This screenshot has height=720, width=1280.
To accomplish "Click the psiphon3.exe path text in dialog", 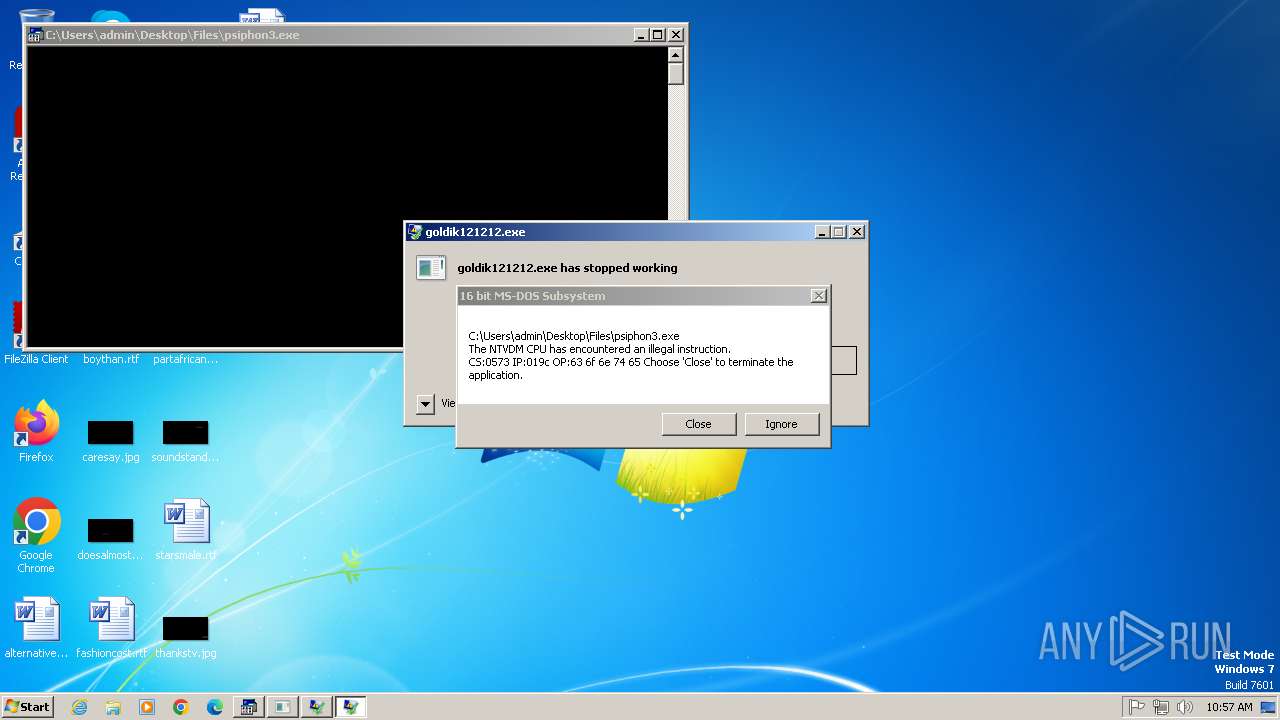I will pyautogui.click(x=574, y=336).
